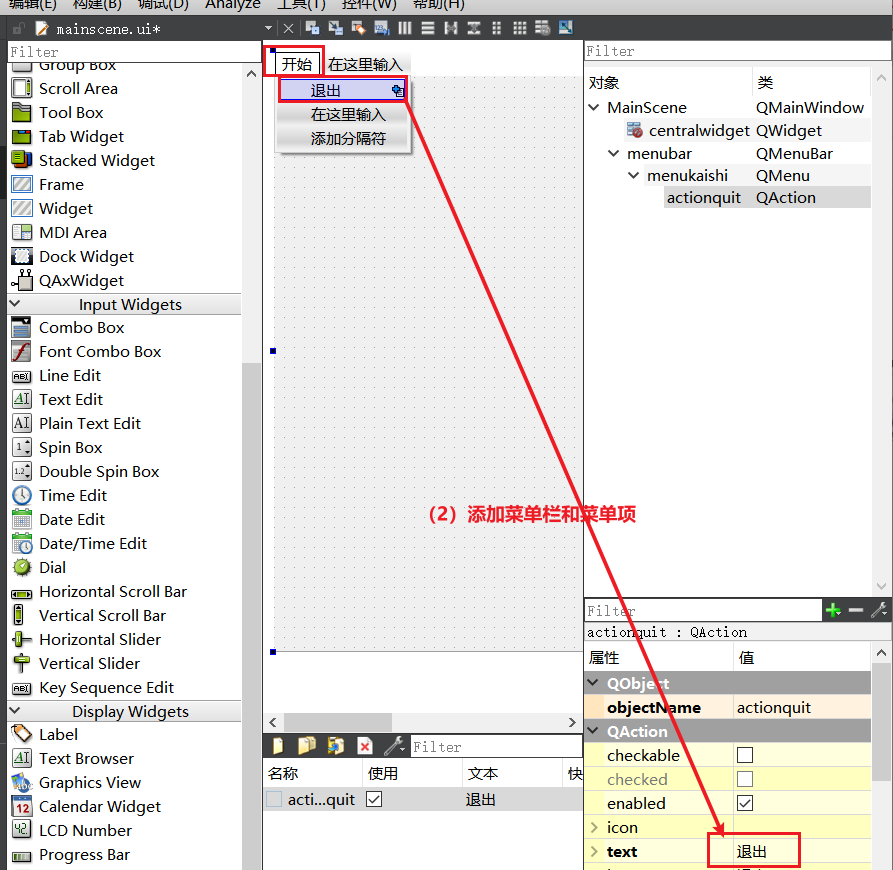Click the 文本 column header
Screen dimensions: 893x870
(482, 773)
